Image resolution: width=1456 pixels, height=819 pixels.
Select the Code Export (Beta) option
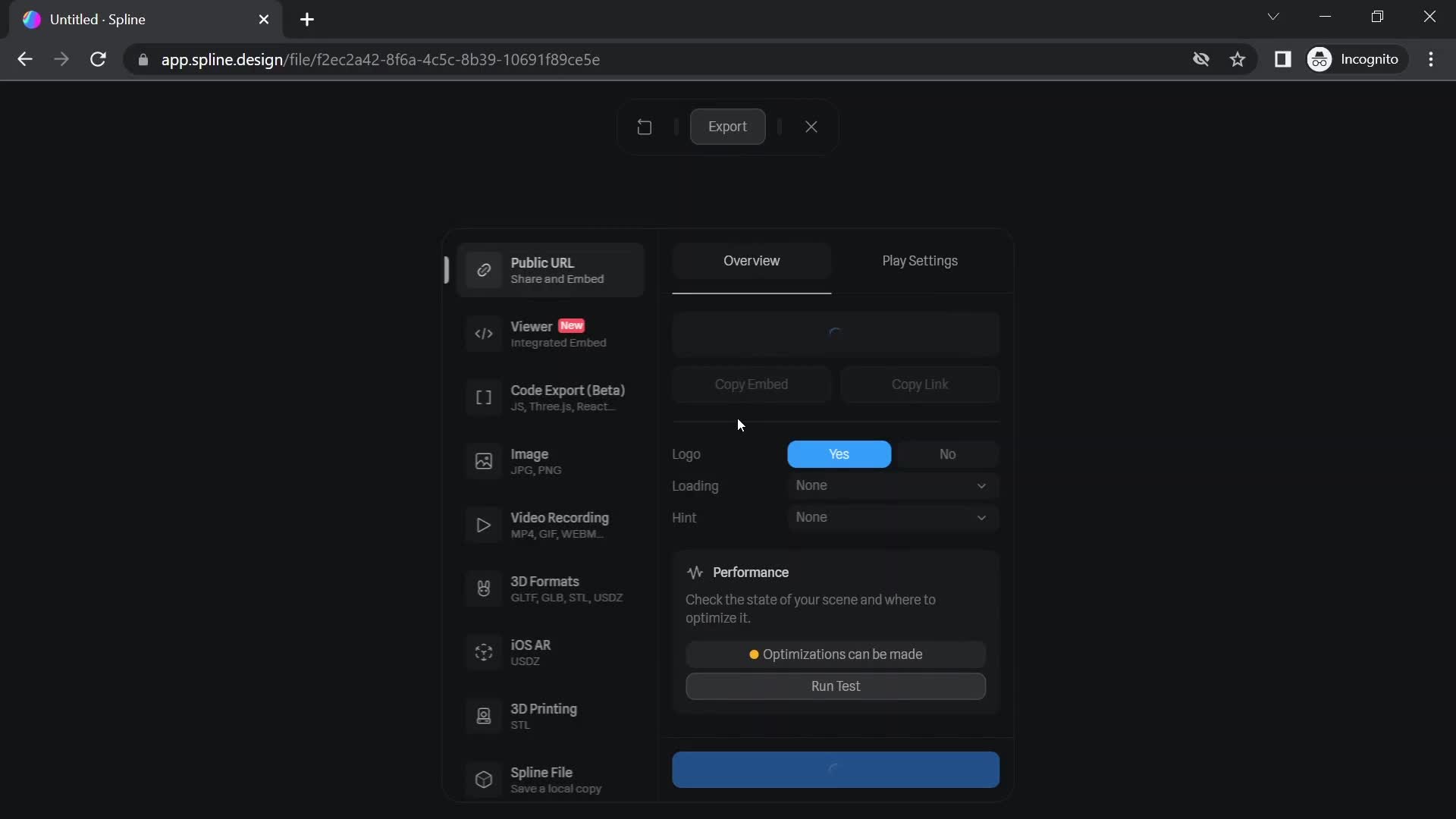[551, 397]
